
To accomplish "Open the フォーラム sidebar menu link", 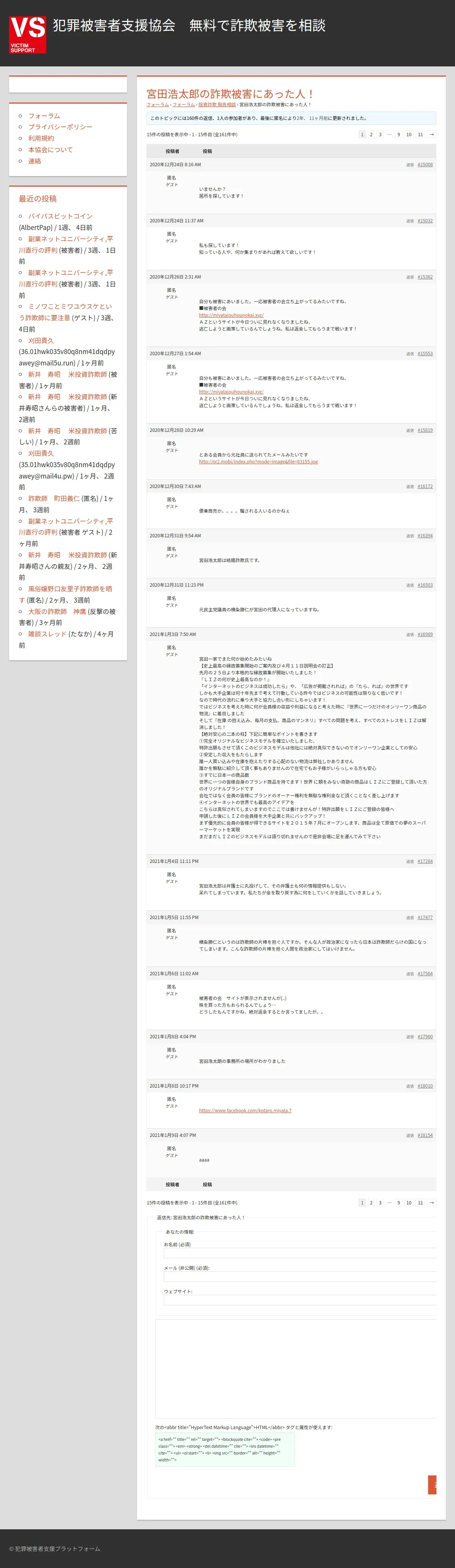I will tap(44, 116).
